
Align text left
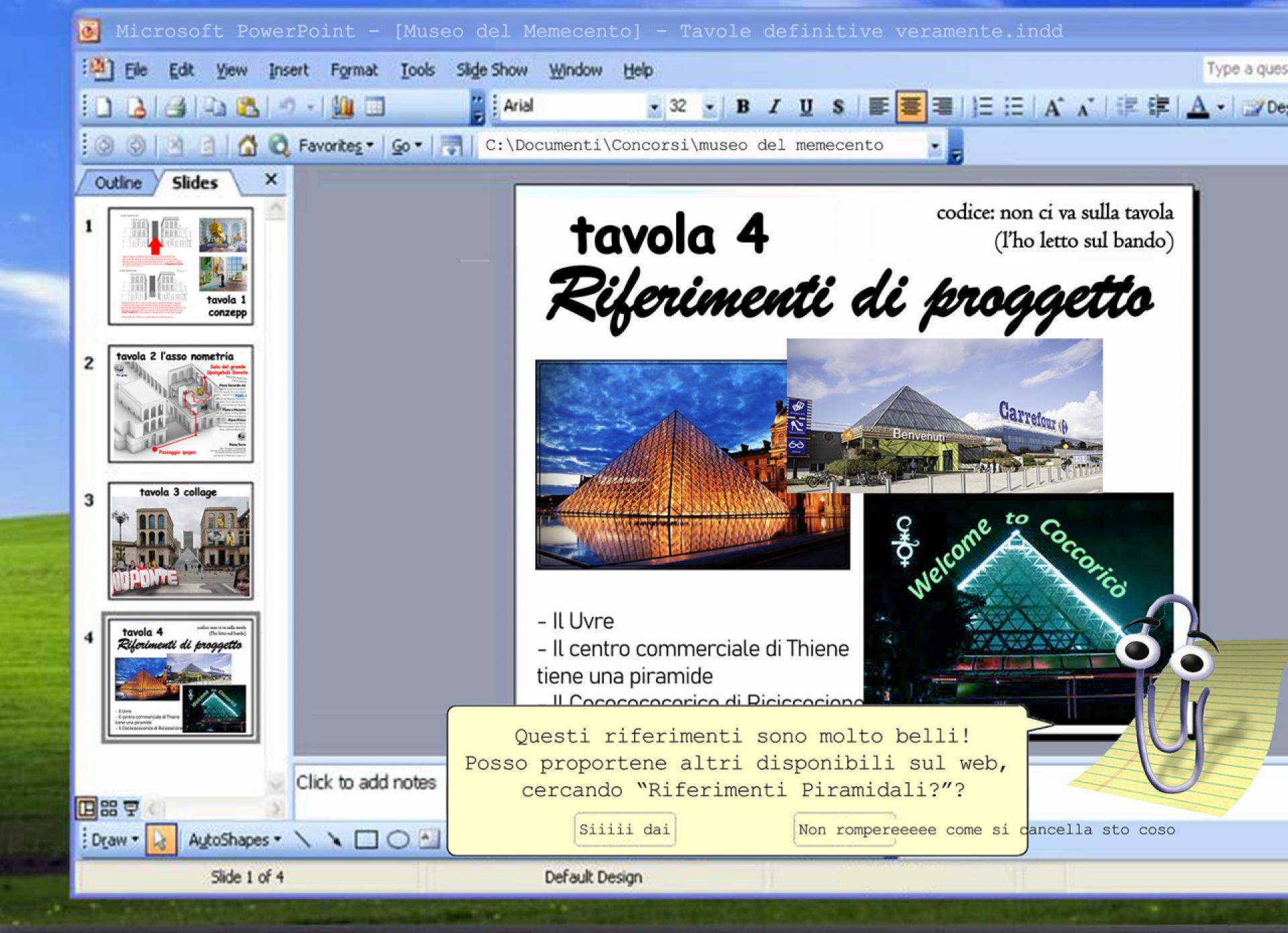click(x=878, y=107)
